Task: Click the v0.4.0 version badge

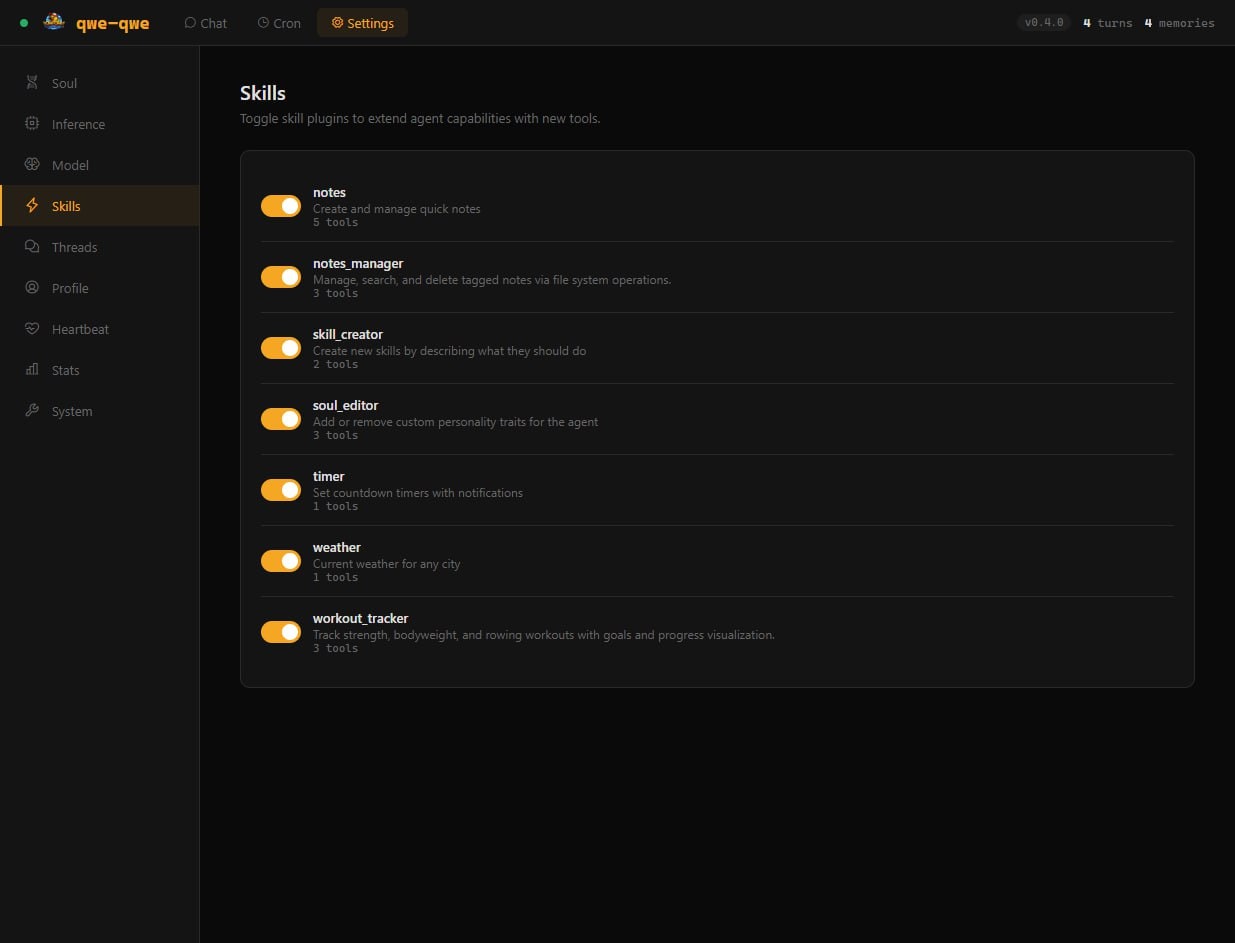Action: tap(1043, 21)
